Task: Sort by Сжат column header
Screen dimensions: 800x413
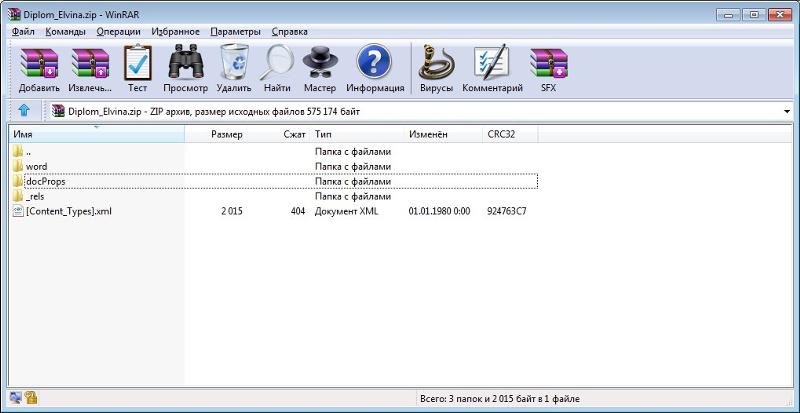Action: click(x=279, y=134)
